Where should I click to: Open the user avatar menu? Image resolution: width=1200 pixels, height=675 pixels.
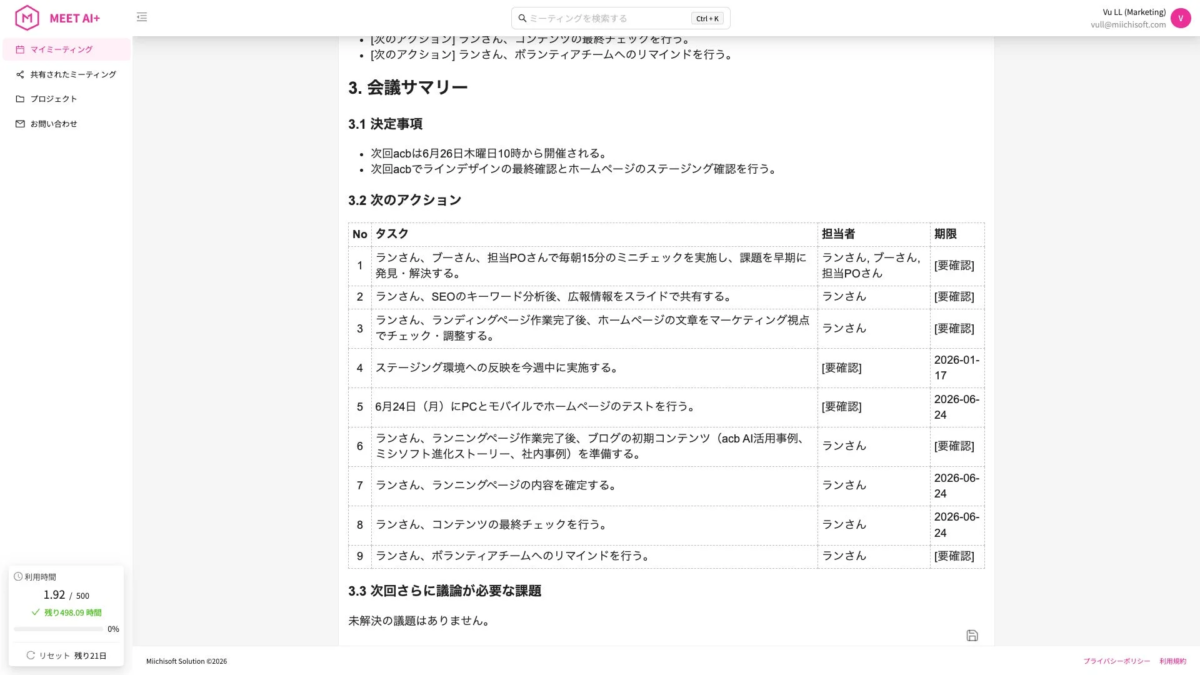(x=1180, y=17)
